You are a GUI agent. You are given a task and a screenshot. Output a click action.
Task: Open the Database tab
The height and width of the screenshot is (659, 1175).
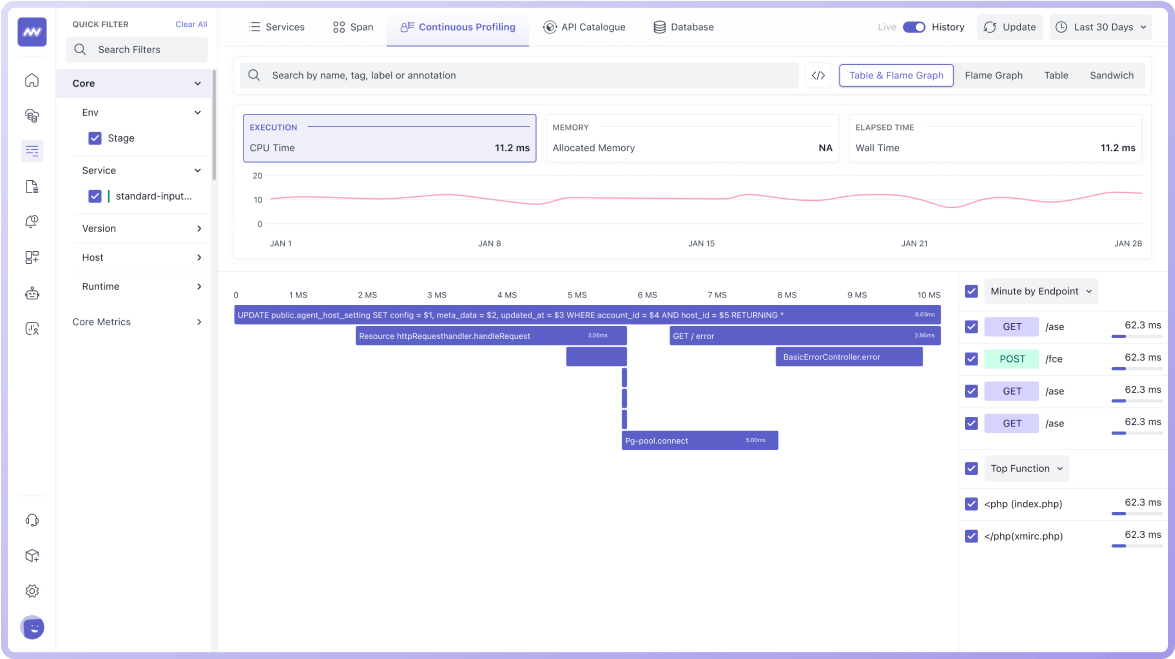(x=683, y=27)
